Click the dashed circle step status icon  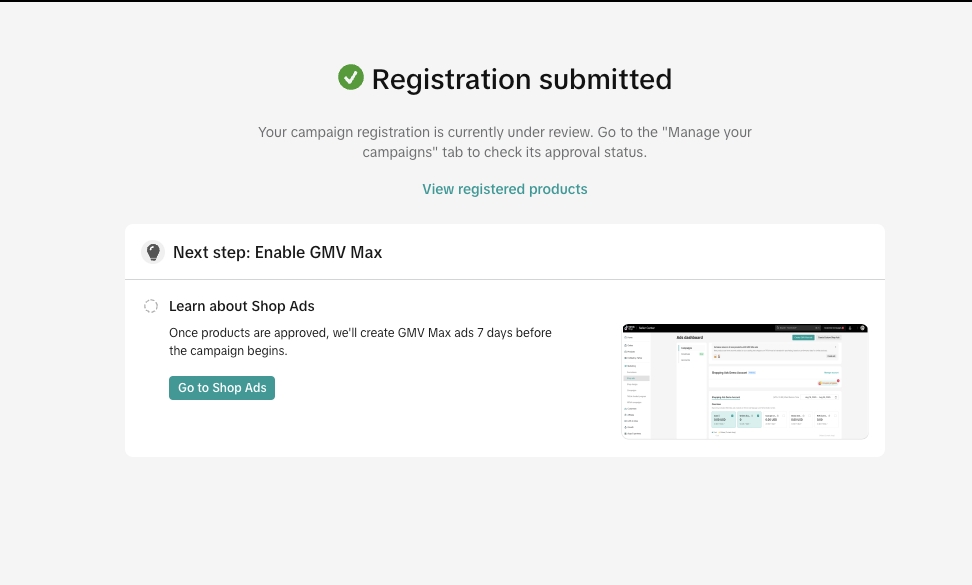point(151,306)
